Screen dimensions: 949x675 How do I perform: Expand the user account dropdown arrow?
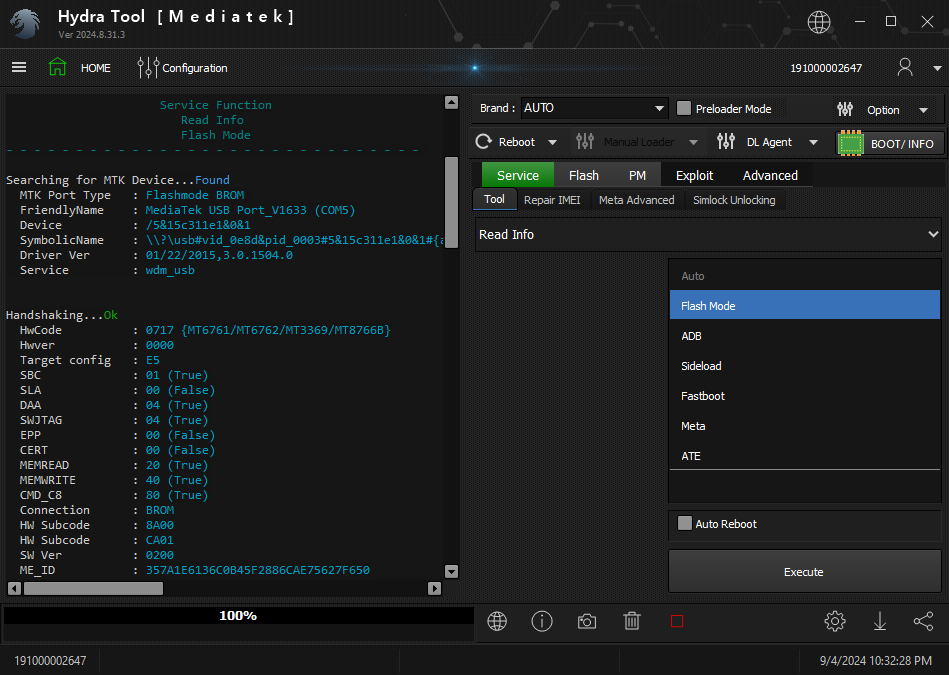[937, 68]
